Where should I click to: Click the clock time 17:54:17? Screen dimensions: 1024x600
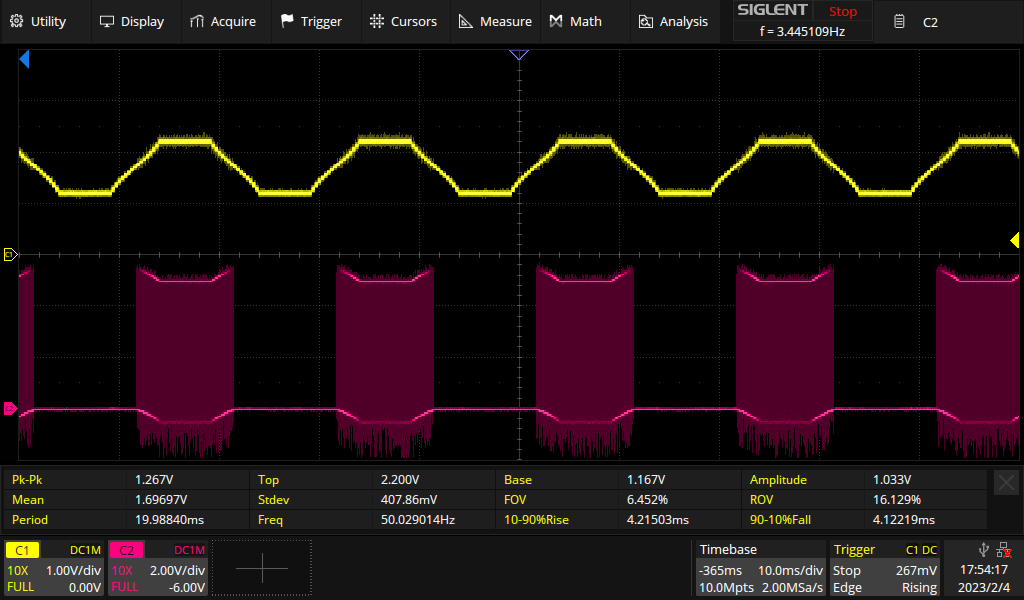(x=984, y=570)
